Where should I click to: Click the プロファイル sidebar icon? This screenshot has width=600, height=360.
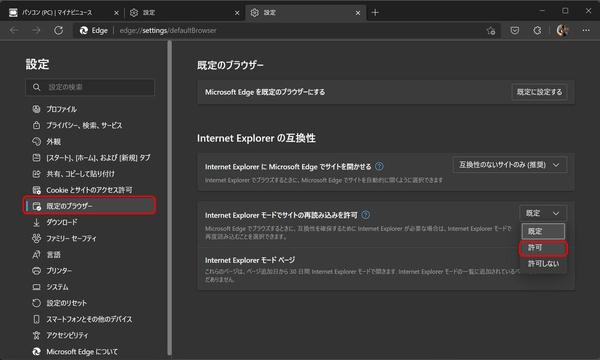point(36,109)
